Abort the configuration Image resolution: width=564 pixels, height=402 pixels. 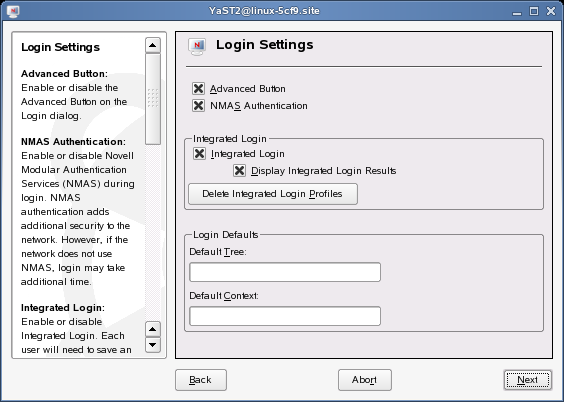point(364,380)
